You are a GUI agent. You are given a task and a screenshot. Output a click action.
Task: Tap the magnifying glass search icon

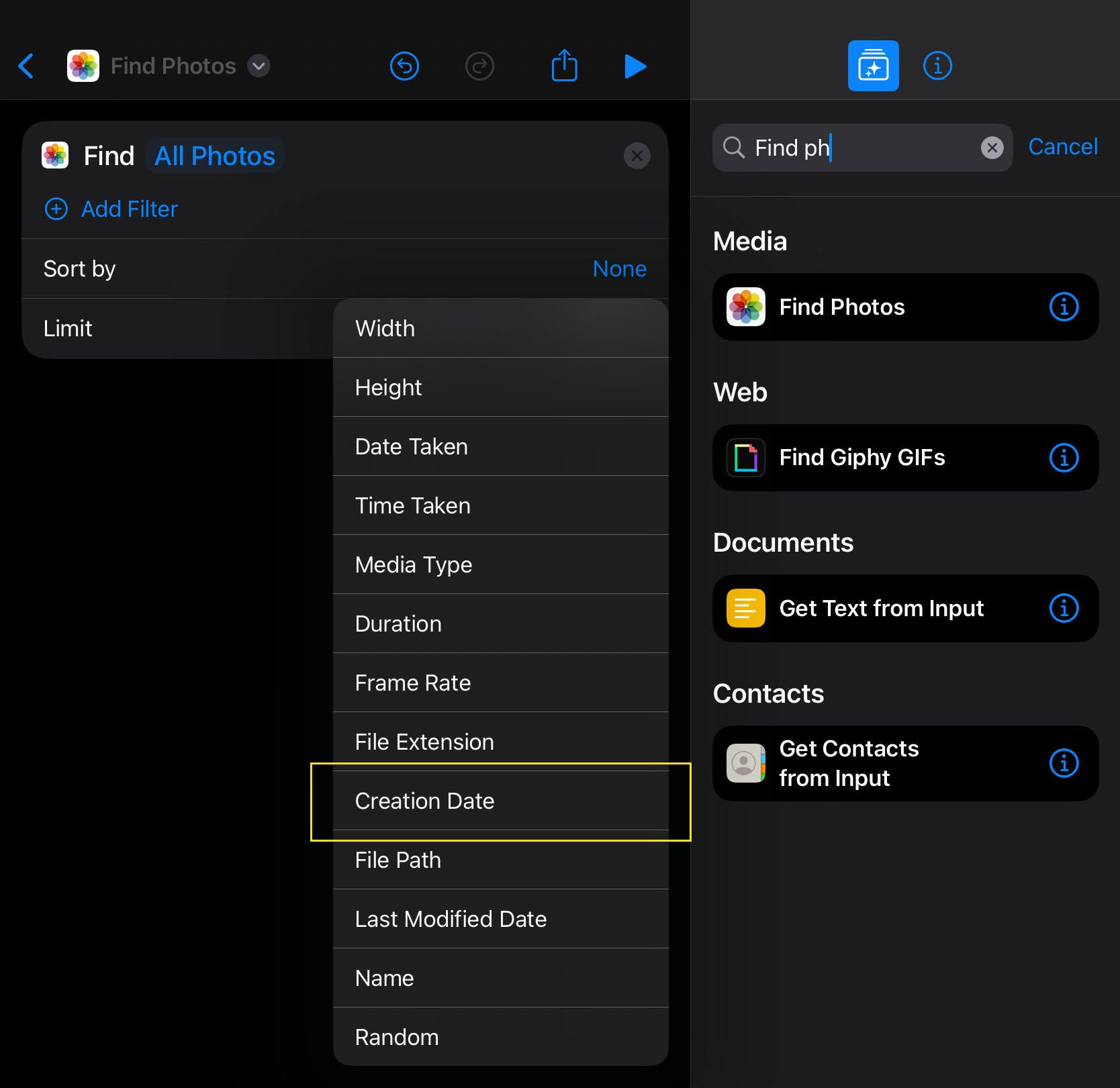point(733,148)
